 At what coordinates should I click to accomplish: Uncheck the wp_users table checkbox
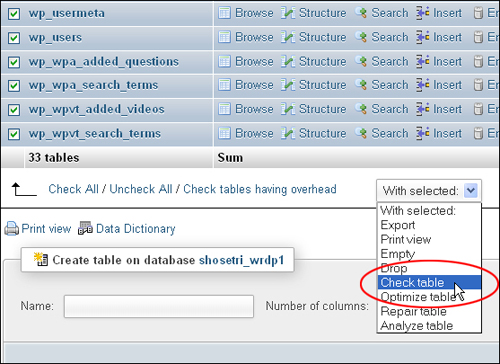[14, 38]
